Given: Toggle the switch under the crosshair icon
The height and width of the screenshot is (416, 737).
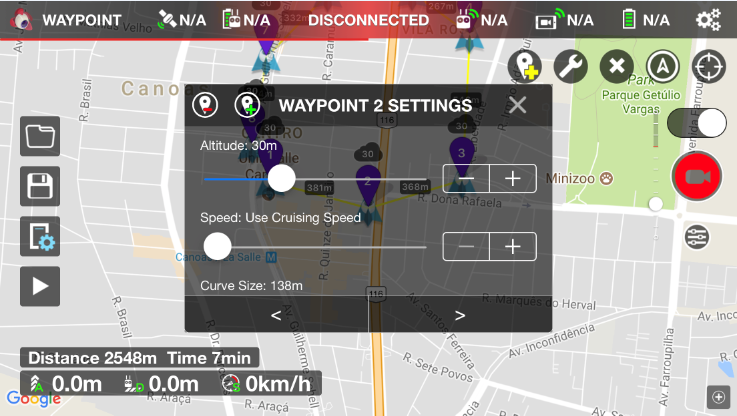Looking at the screenshot, I should (697, 123).
